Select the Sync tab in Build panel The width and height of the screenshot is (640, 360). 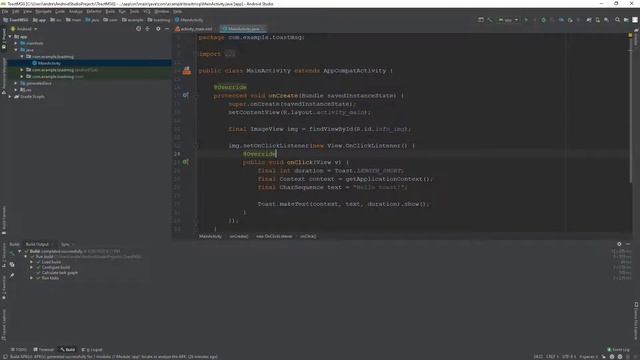tap(65, 244)
